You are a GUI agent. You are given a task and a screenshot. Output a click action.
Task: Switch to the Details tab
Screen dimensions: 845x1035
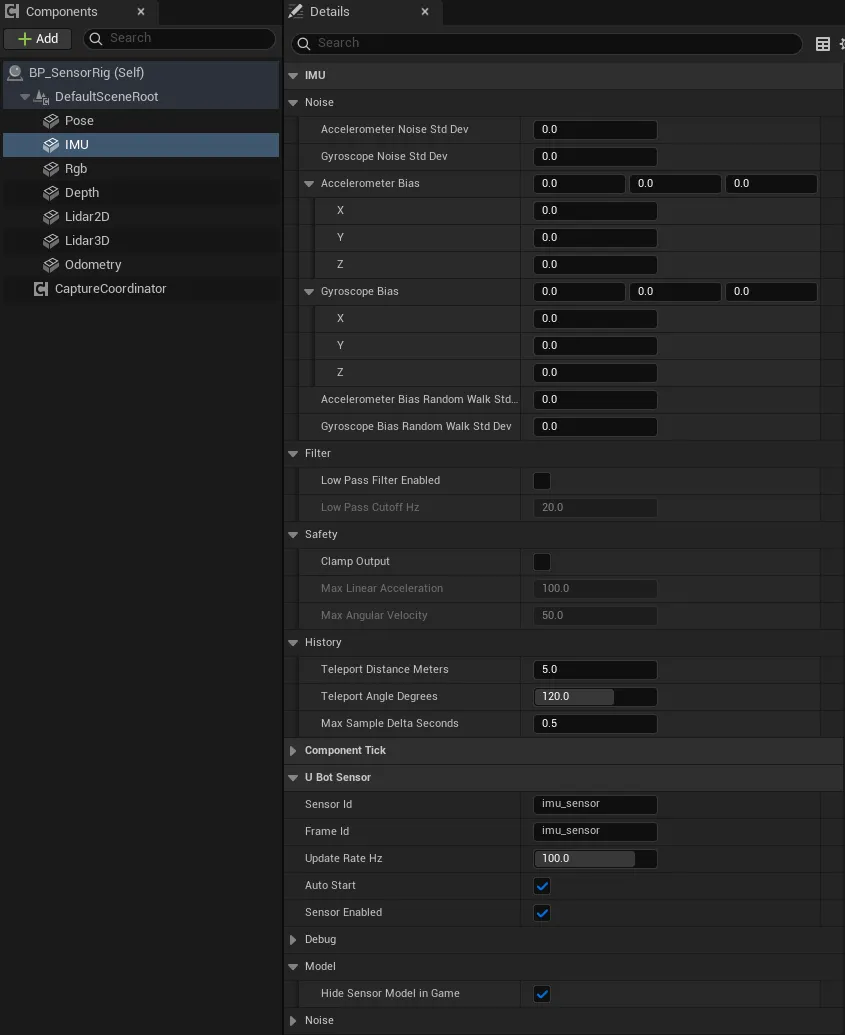pyautogui.click(x=364, y=12)
